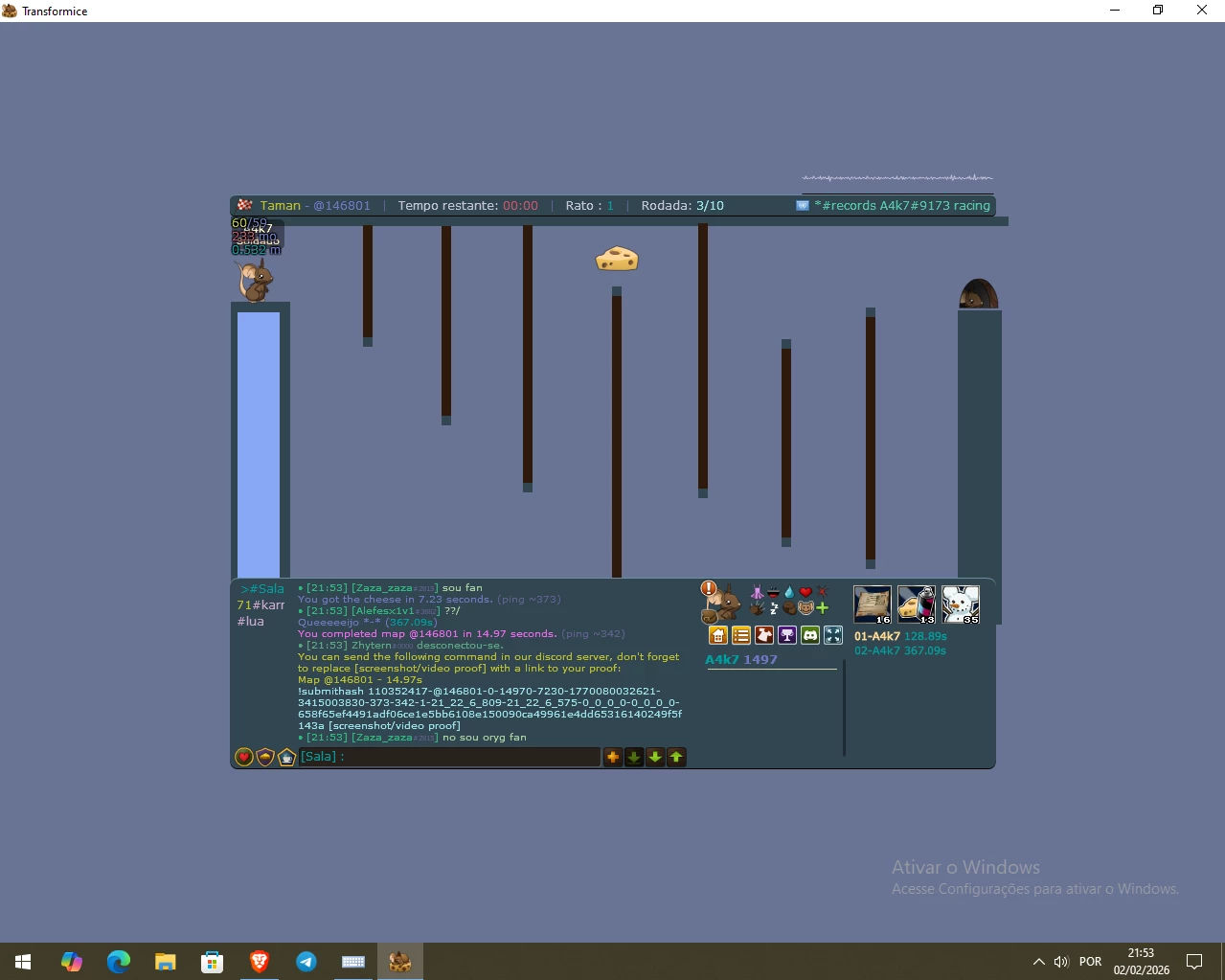Image resolution: width=1225 pixels, height=980 pixels.
Task: Focus the [Sala] chat input field
Action: click(449, 757)
